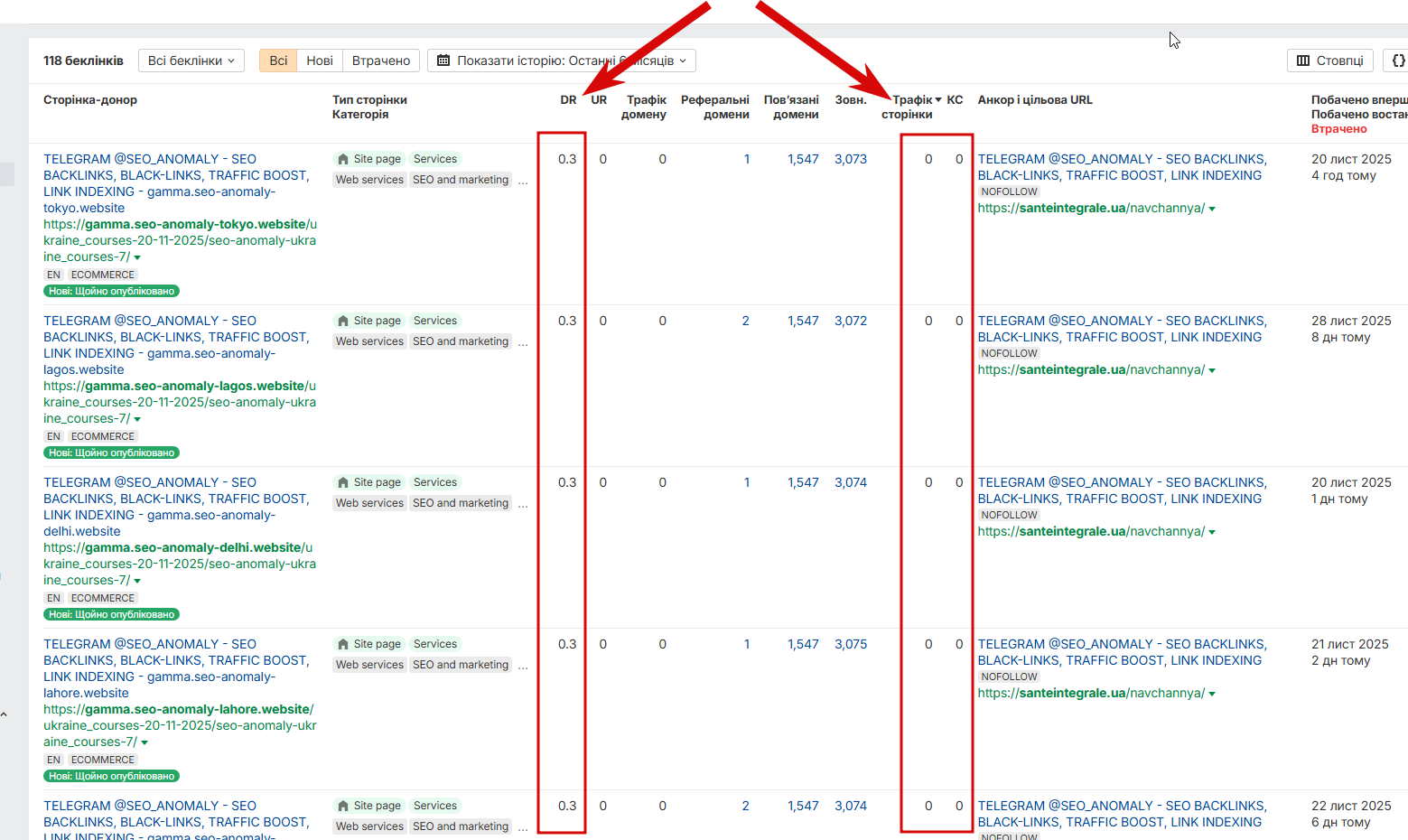Open green gamma.seo-anomaly-lahore.website donor URL
This screenshot has height=840, width=1408.
coord(180,726)
